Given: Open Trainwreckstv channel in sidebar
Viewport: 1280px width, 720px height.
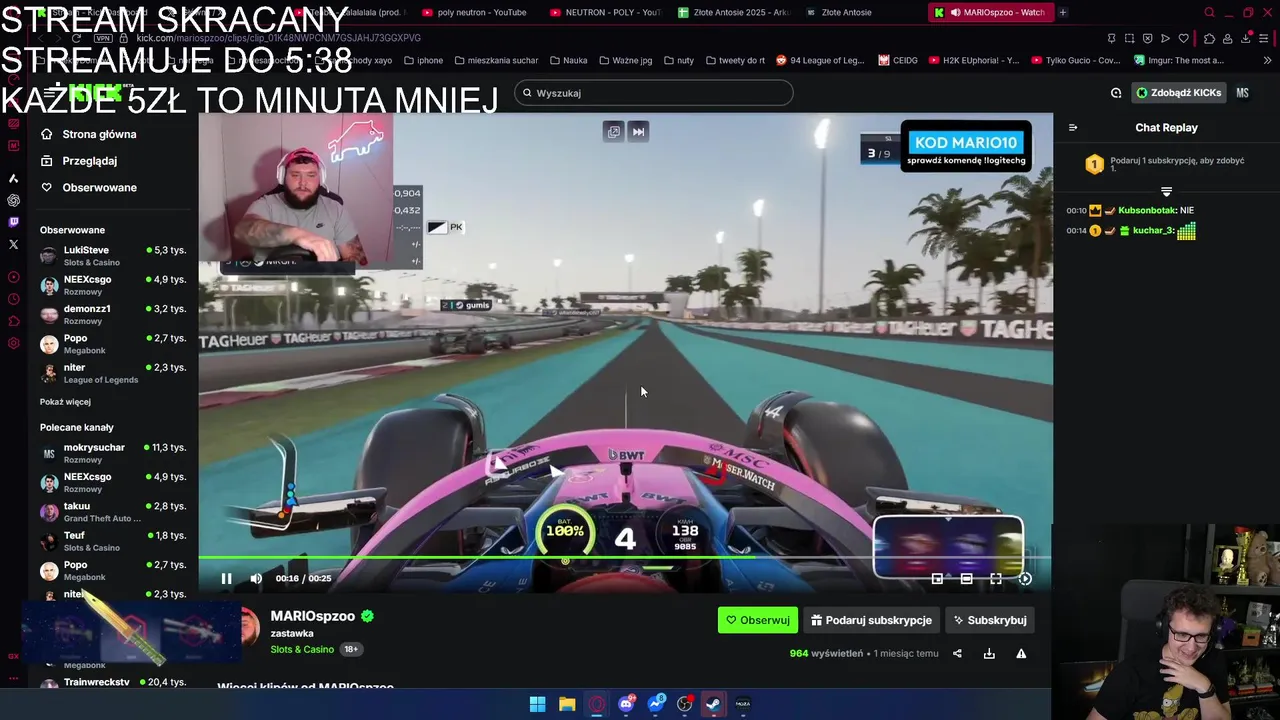Looking at the screenshot, I should (x=113, y=682).
